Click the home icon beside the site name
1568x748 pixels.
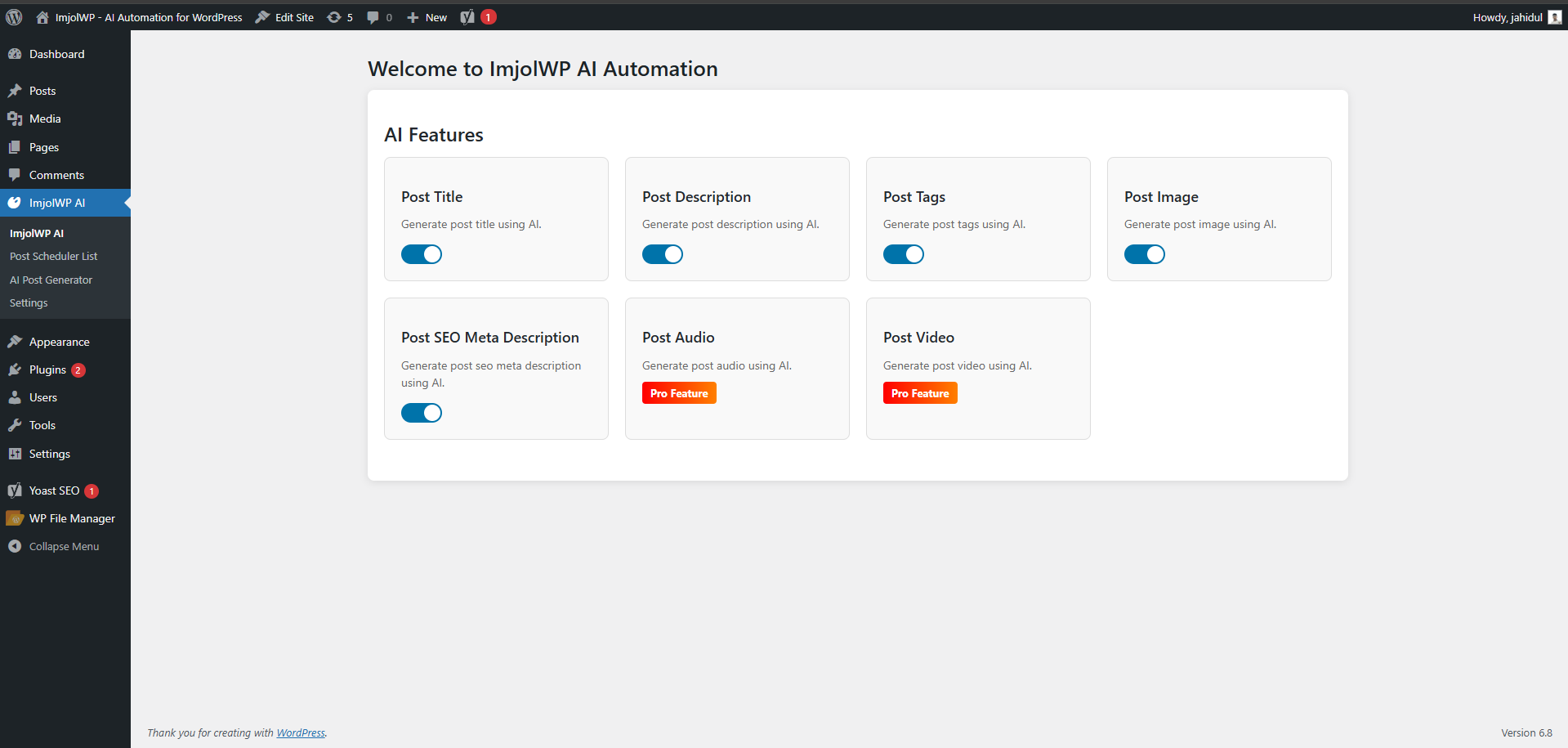[42, 17]
